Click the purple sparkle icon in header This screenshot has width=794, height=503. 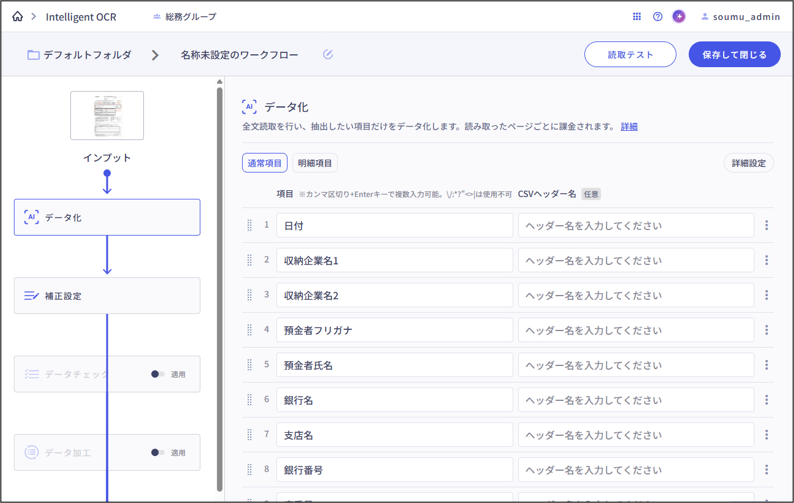pyautogui.click(x=679, y=17)
